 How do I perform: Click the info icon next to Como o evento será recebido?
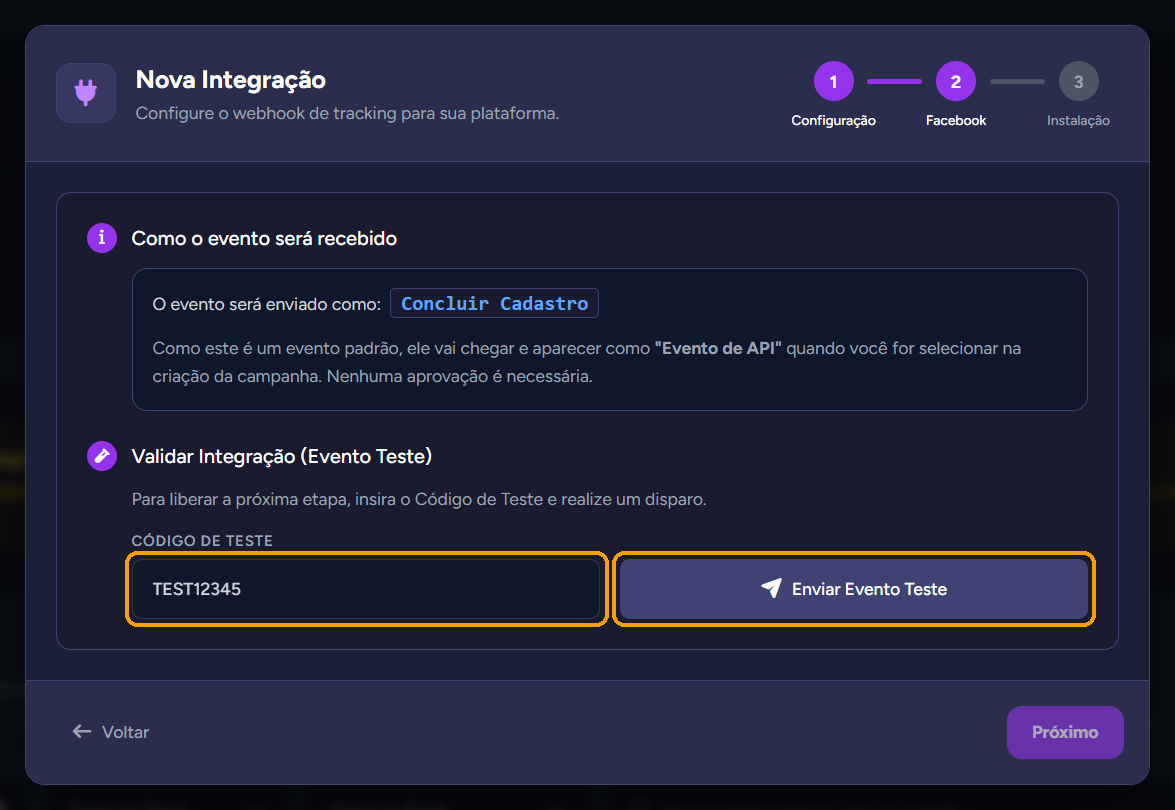click(x=102, y=238)
